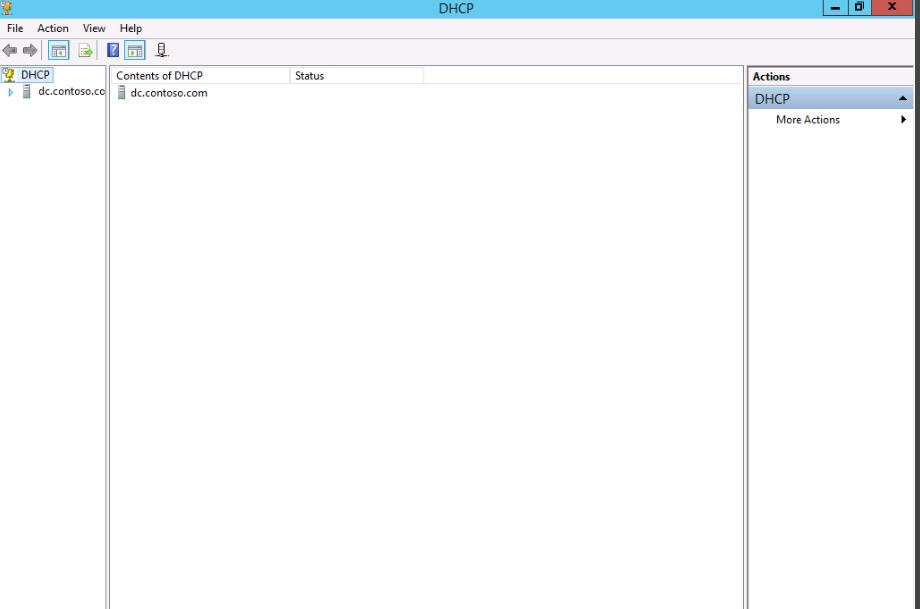Expand the dc.contoso.com tree node arrow
Viewport: 920px width, 609px height.
pyautogui.click(x=11, y=92)
